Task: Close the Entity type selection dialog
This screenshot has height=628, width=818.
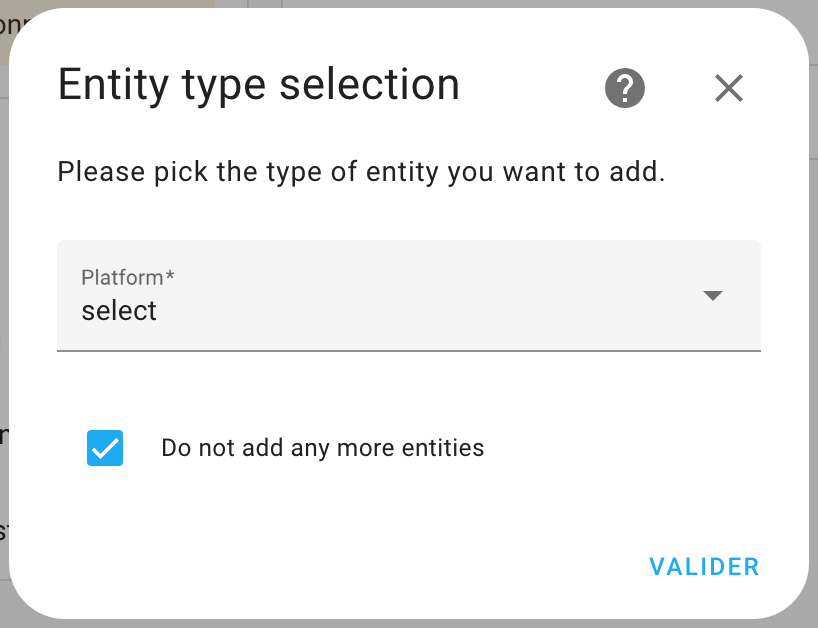Action: coord(728,88)
